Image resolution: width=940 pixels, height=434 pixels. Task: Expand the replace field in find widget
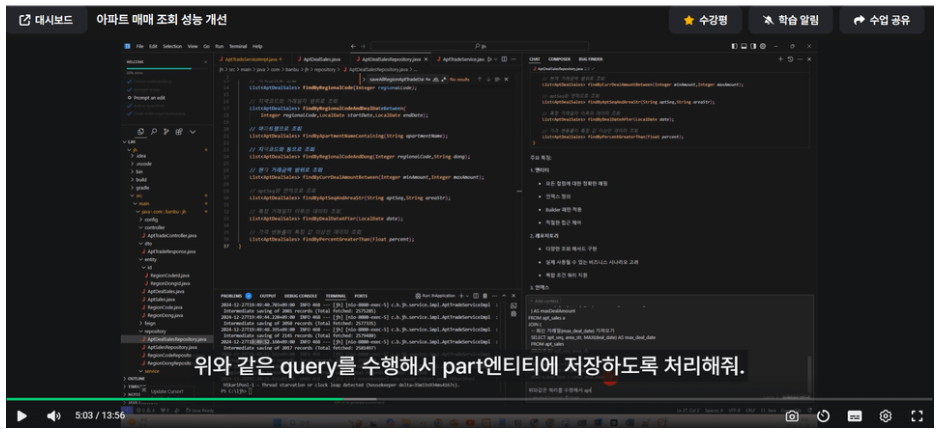point(363,79)
